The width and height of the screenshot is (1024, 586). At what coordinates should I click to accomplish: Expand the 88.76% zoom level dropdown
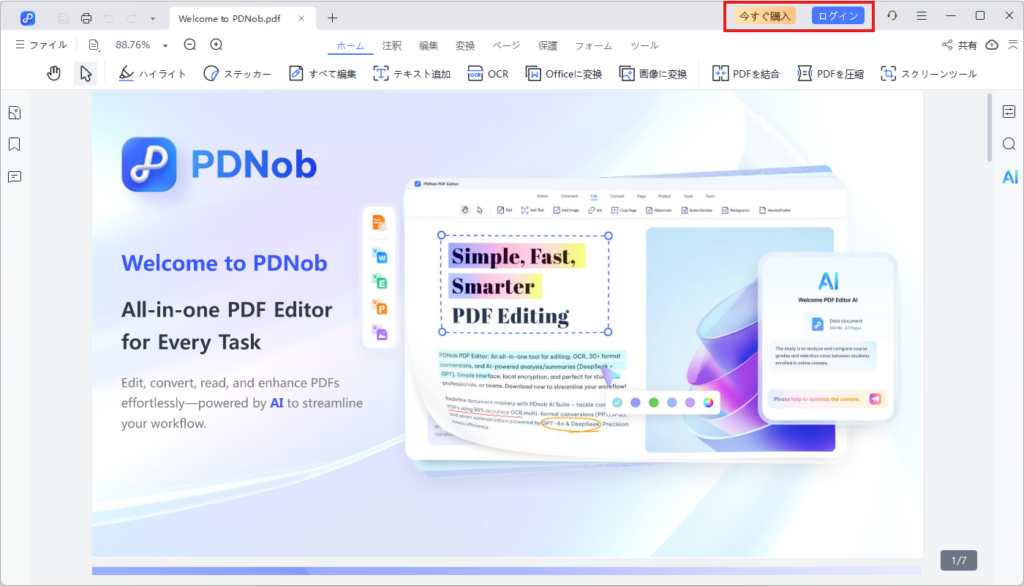(x=165, y=45)
